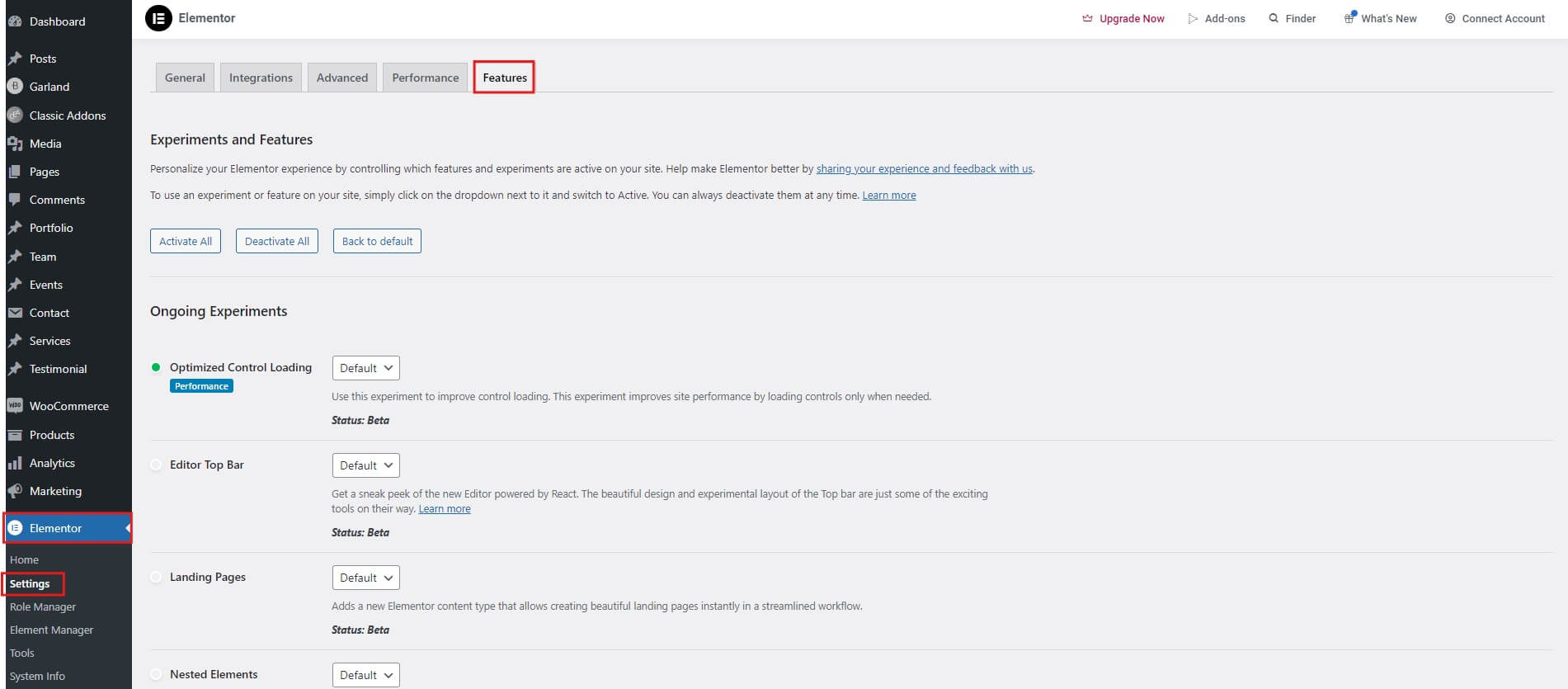This screenshot has height=689, width=1568.
Task: Click the Finder search icon
Action: coord(1274,18)
